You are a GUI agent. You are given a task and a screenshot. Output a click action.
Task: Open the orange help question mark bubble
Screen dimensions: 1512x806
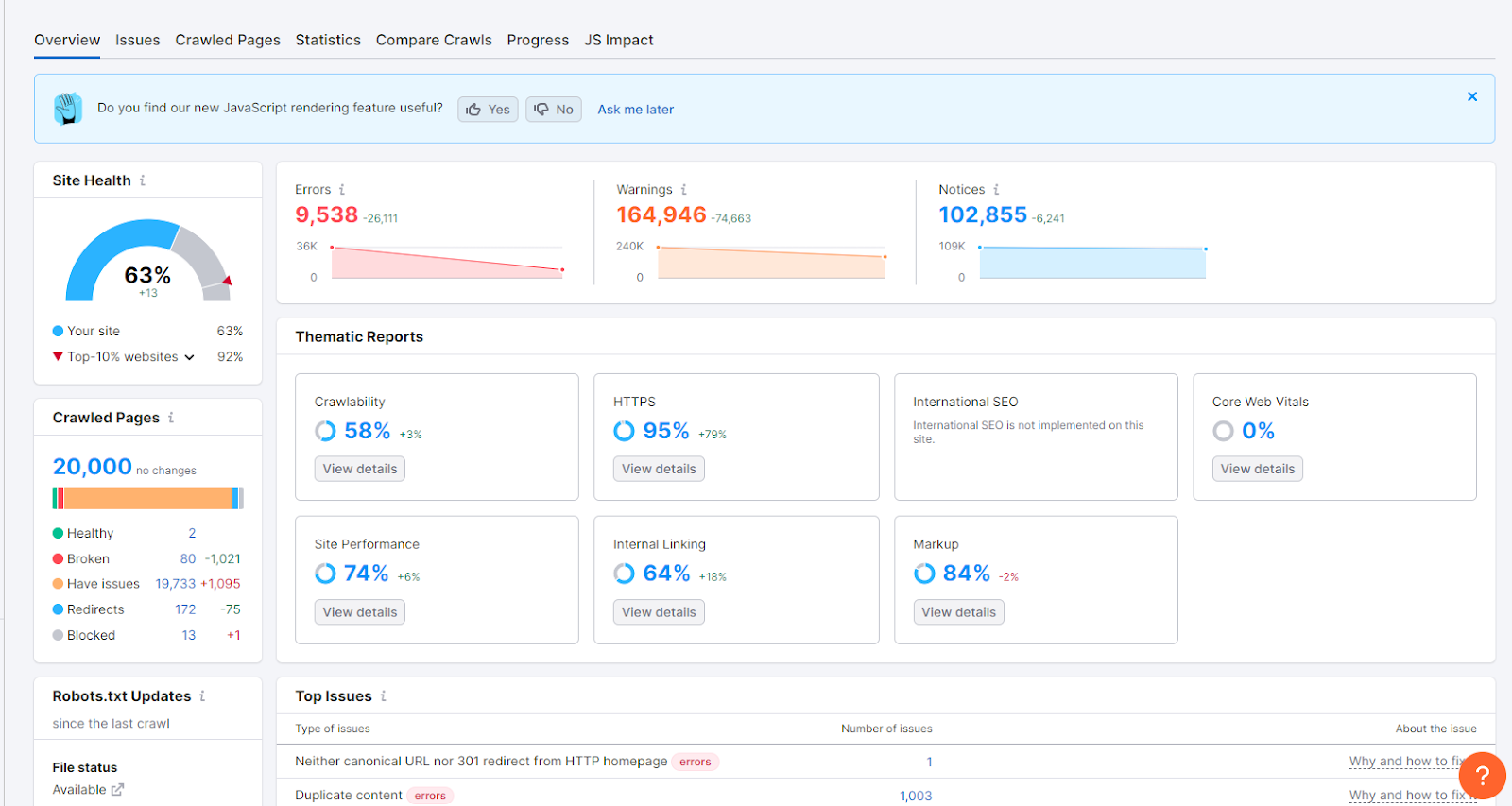[1482, 776]
